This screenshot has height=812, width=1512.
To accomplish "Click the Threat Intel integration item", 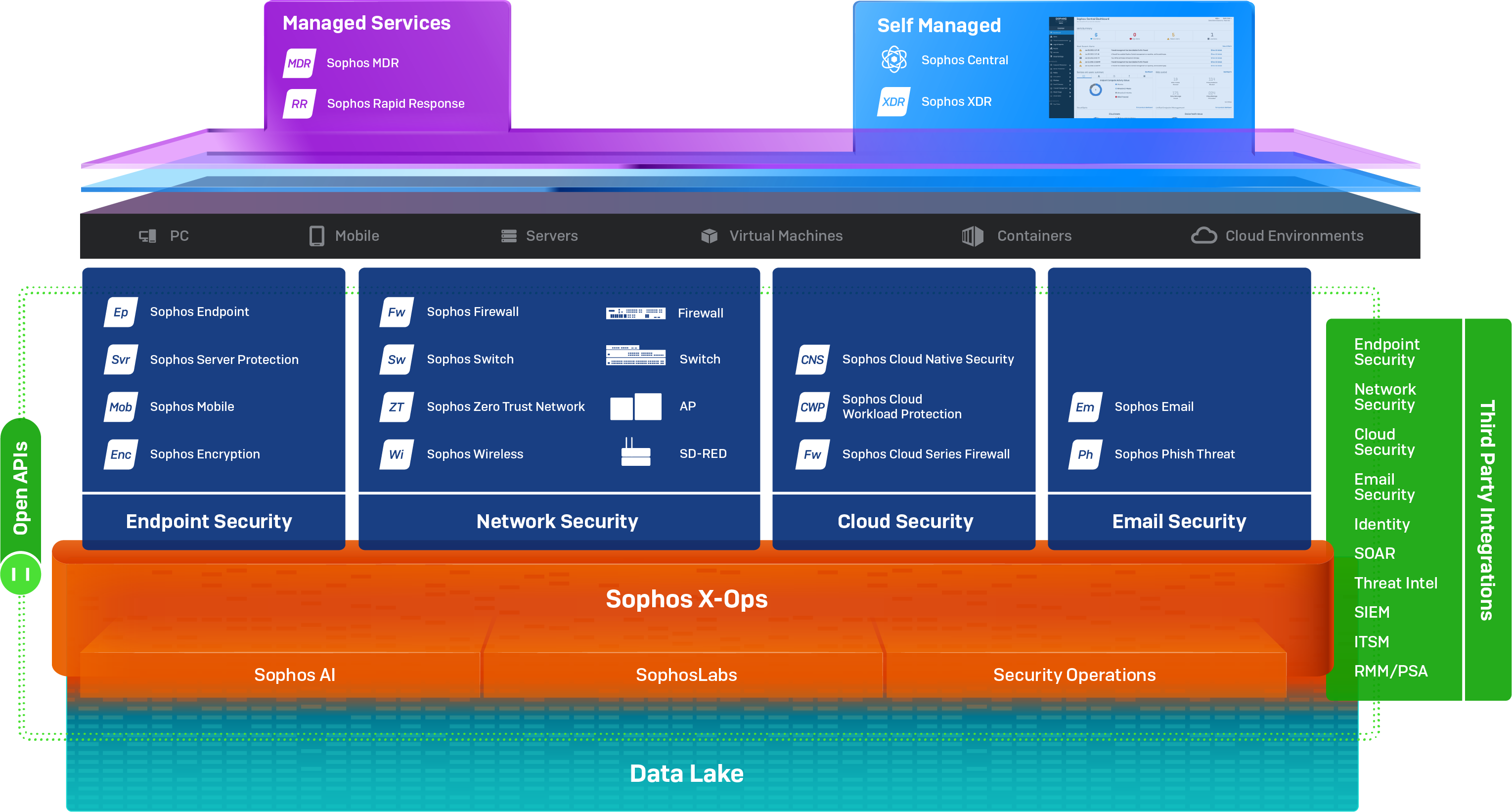I will [x=1395, y=583].
